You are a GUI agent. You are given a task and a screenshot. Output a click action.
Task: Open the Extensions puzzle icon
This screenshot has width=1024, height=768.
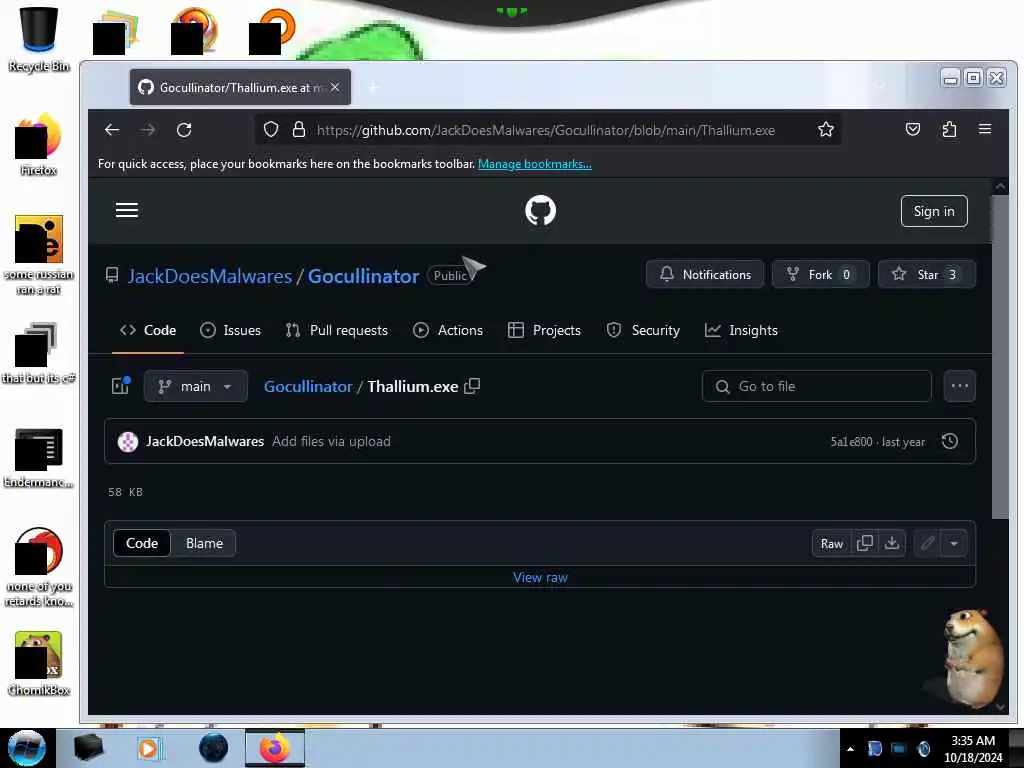point(949,130)
